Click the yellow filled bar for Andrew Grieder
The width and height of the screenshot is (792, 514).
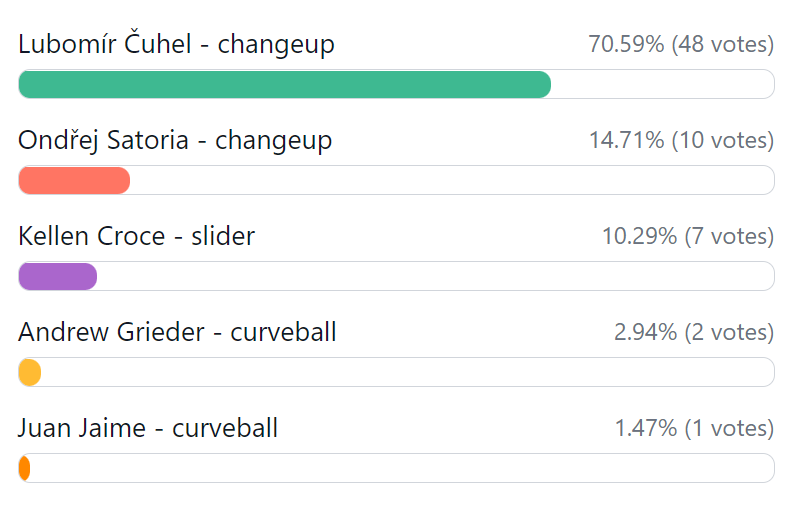click(30, 373)
